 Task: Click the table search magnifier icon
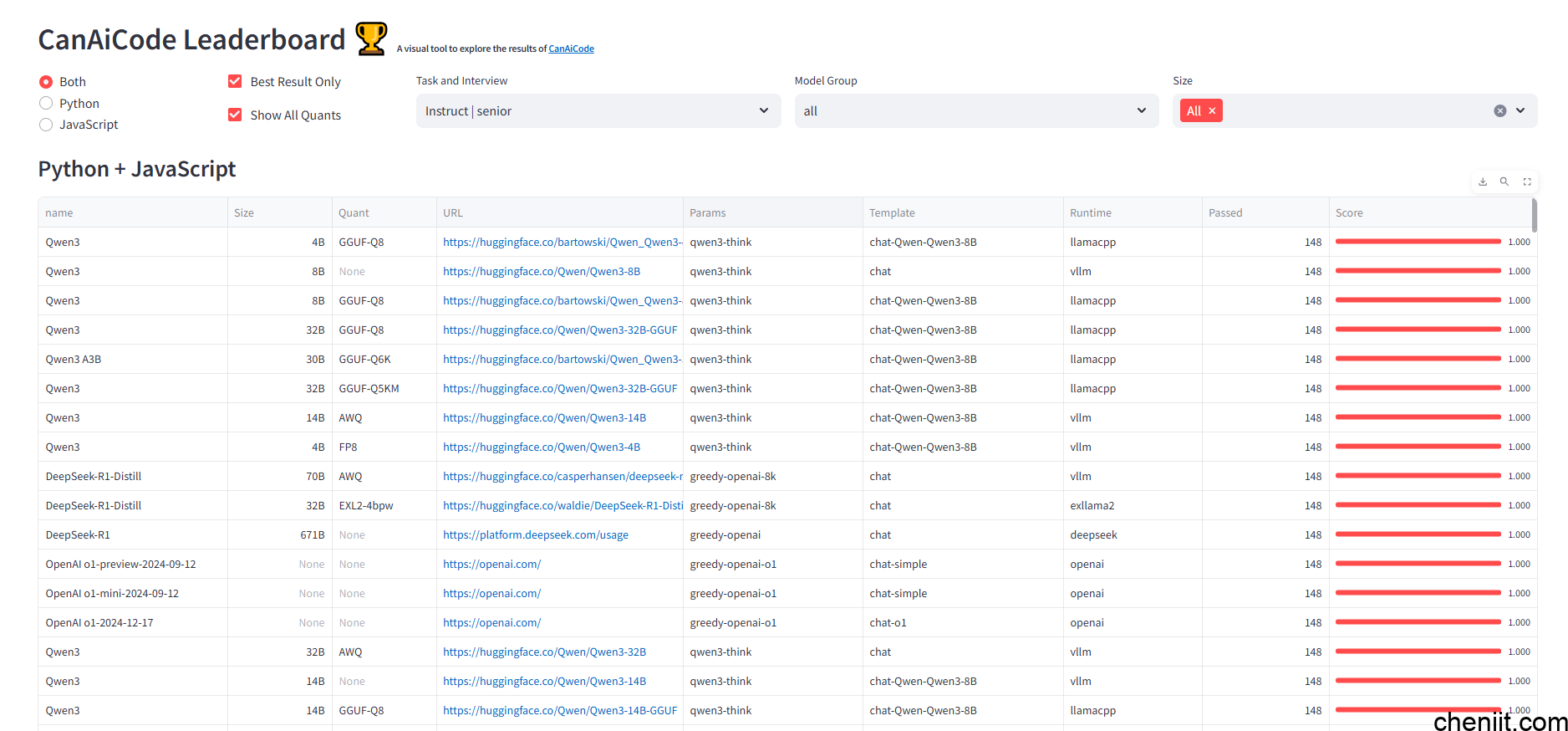point(1504,181)
